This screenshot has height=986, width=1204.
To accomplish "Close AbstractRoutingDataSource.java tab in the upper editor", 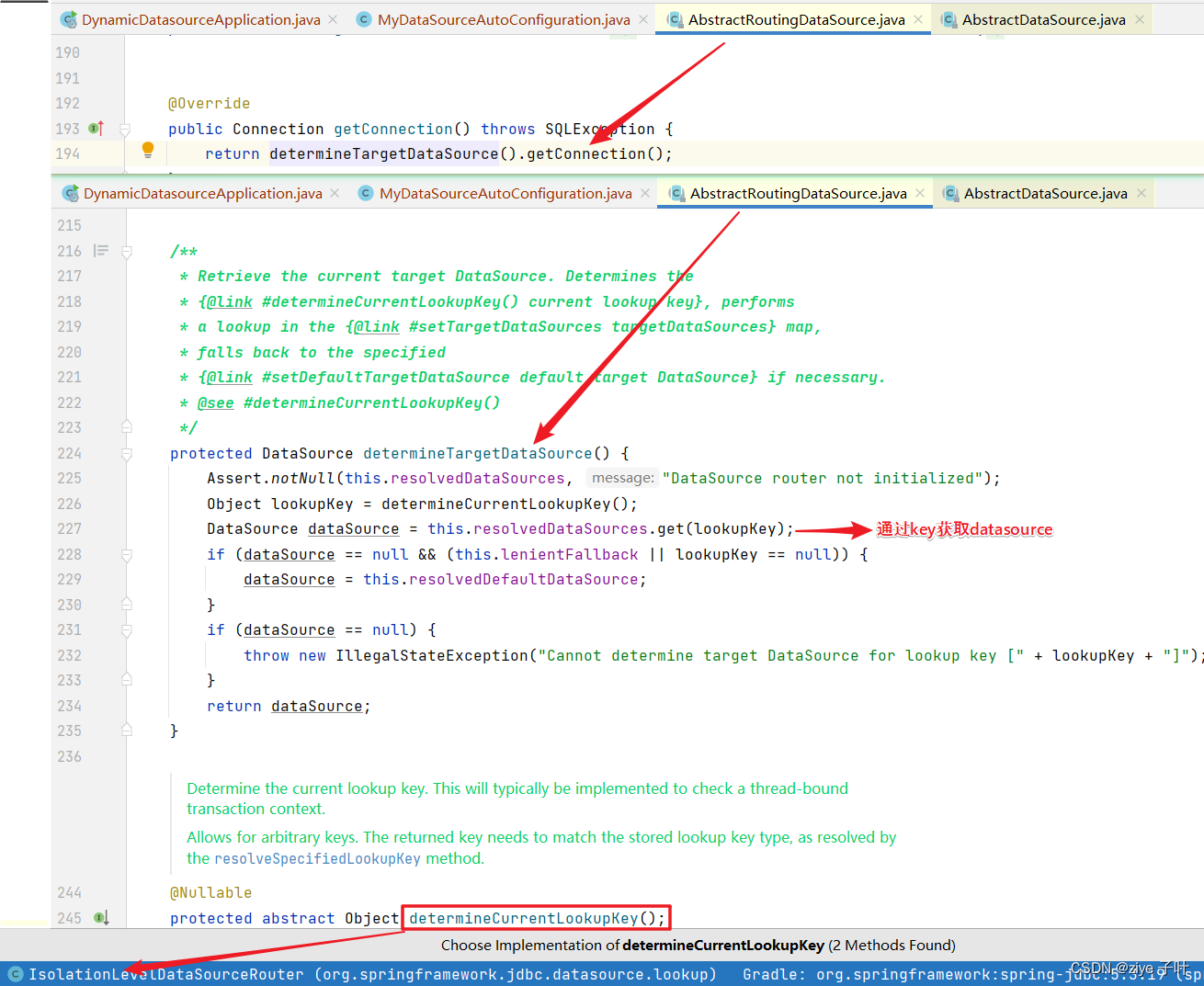I will 918,19.
